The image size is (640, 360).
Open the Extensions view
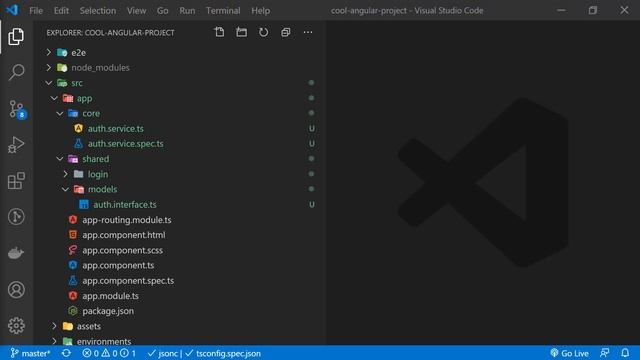coord(16,180)
